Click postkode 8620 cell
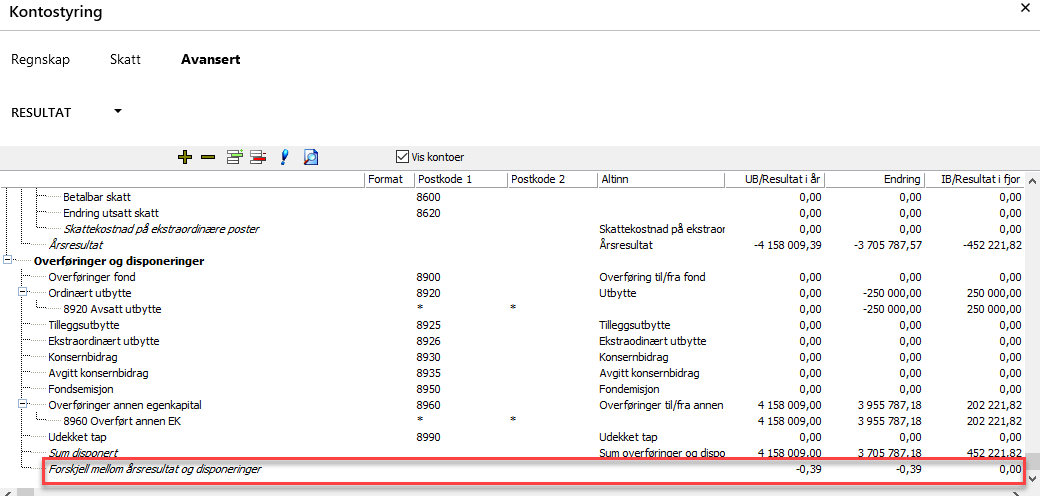The width and height of the screenshot is (1040, 496). pos(428,213)
